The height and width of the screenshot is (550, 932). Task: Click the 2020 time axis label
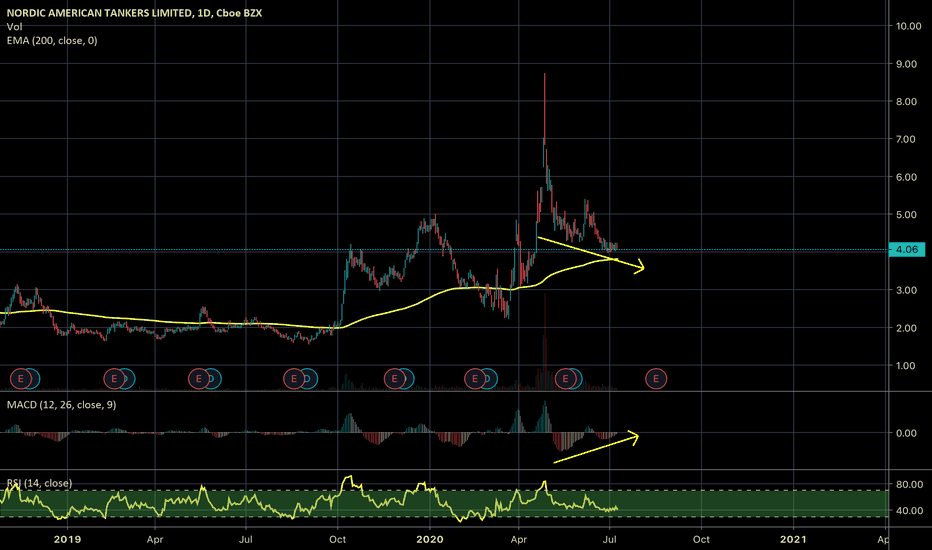tap(430, 539)
